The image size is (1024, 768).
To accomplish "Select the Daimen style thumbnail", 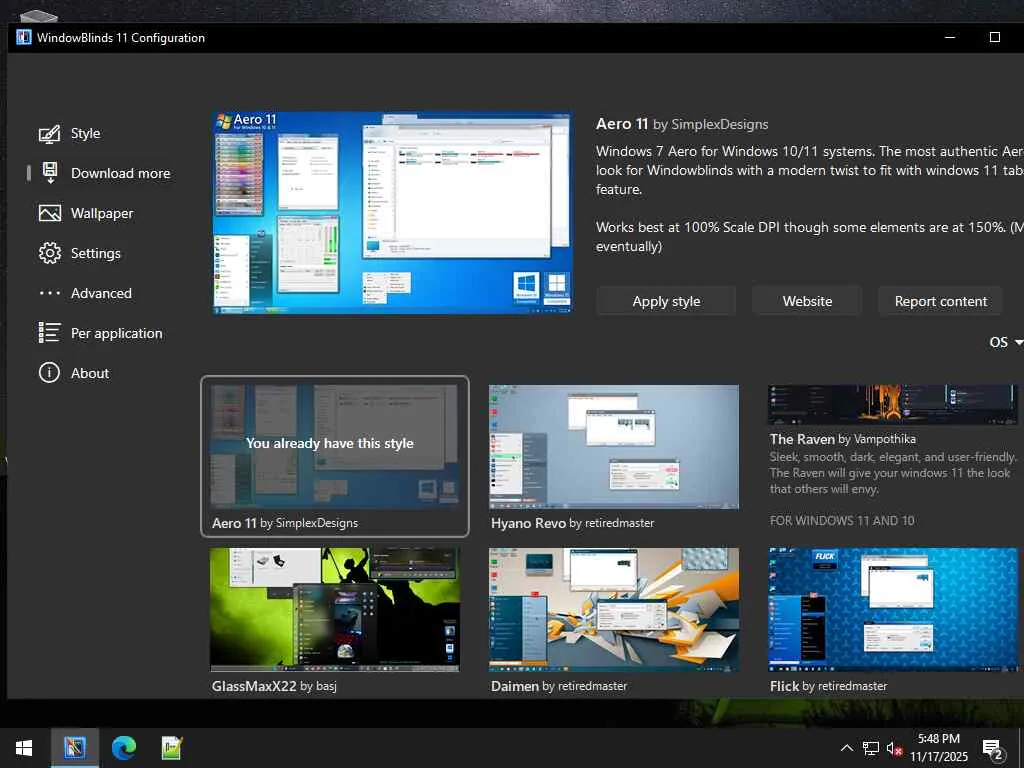I will pyautogui.click(x=614, y=610).
